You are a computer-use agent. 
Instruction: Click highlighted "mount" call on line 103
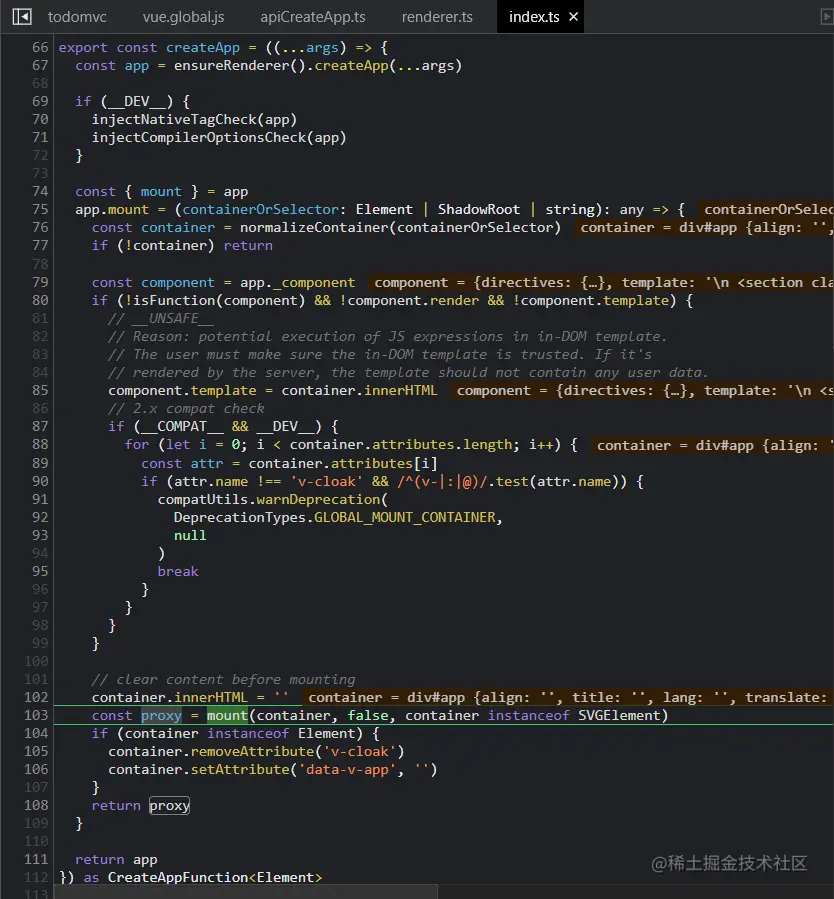click(x=227, y=715)
